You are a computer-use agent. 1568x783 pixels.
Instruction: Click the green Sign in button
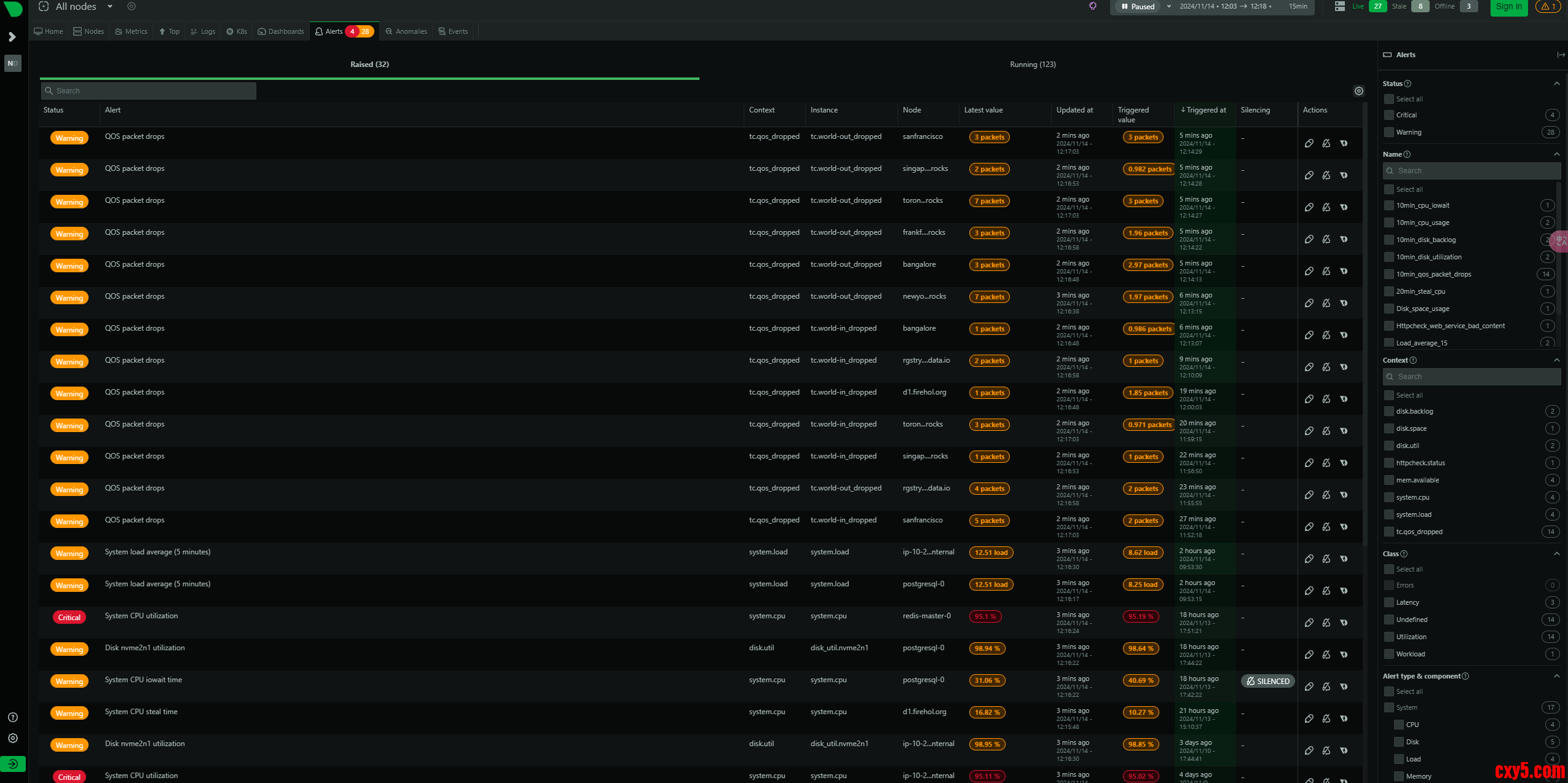tap(1508, 7)
